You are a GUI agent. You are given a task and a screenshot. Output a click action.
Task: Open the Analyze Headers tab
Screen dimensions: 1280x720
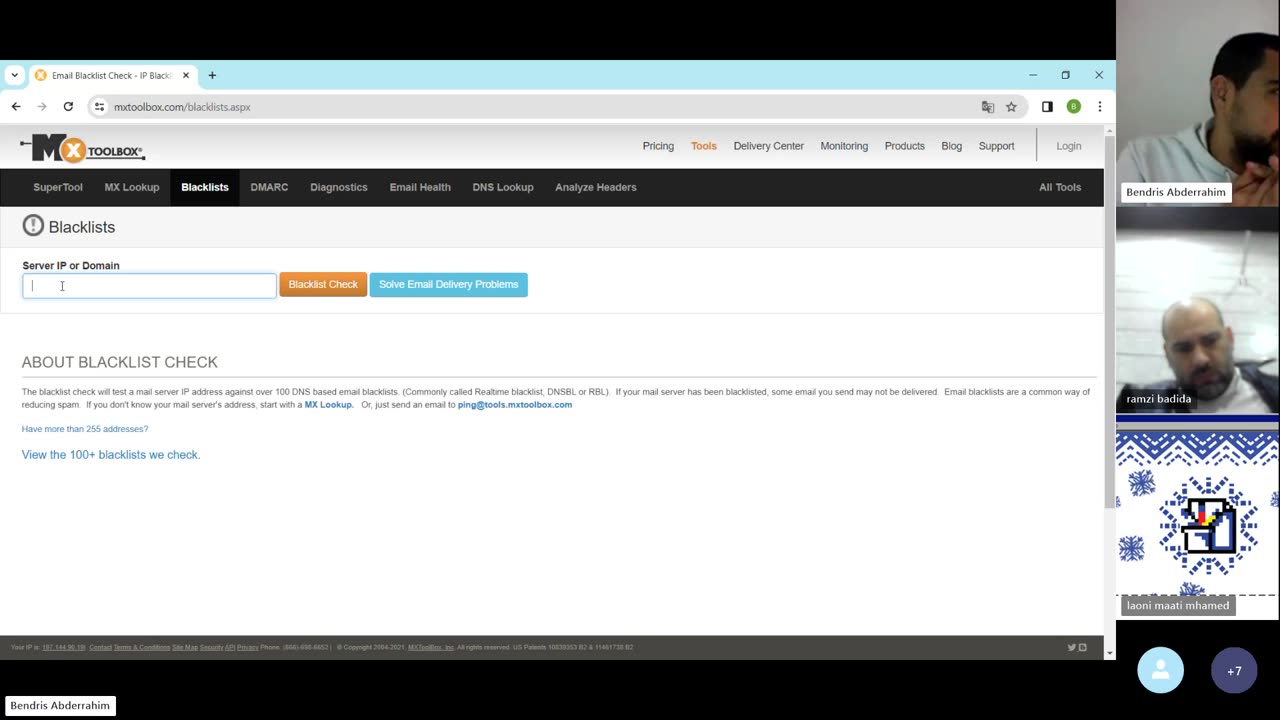pos(596,187)
